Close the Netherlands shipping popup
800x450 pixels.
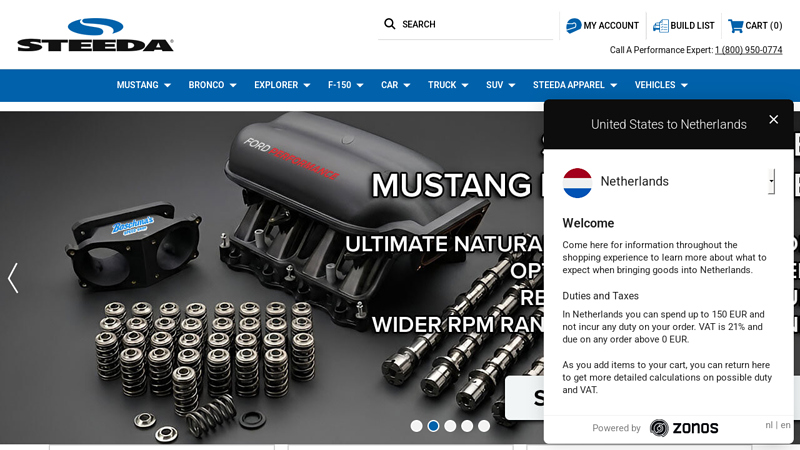point(773,120)
